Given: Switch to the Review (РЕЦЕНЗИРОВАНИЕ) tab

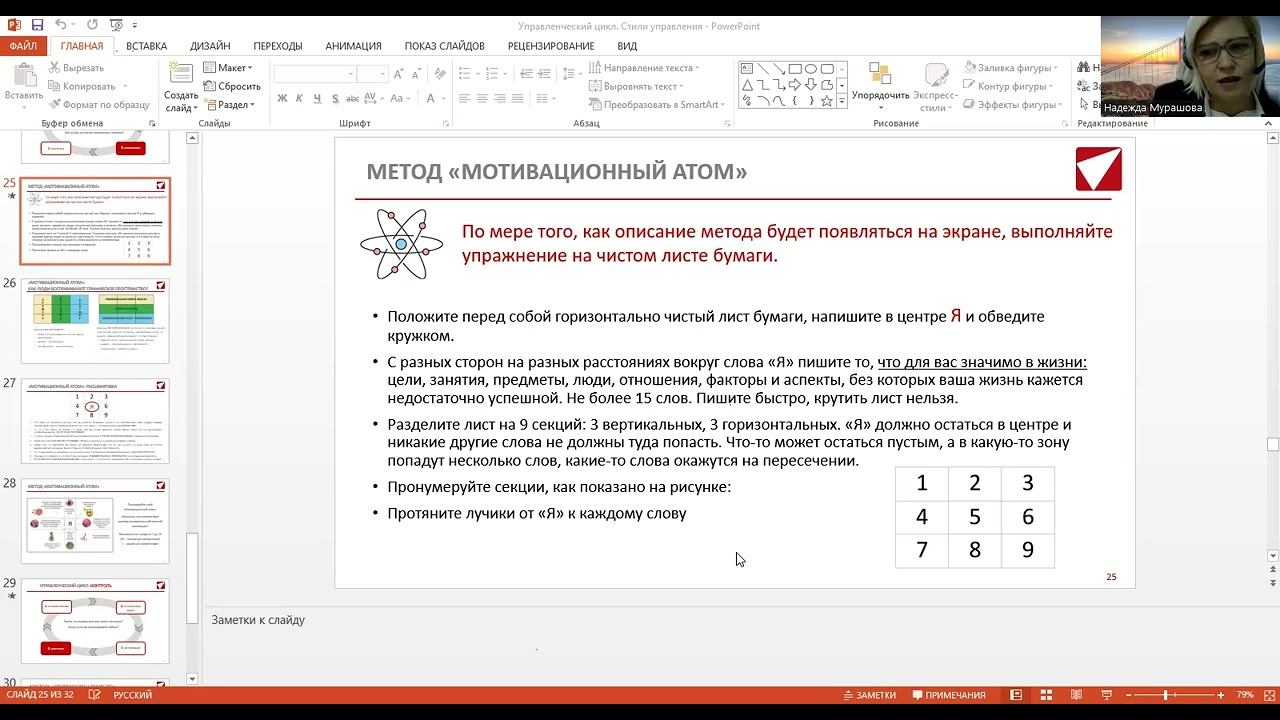Looking at the screenshot, I should (551, 46).
